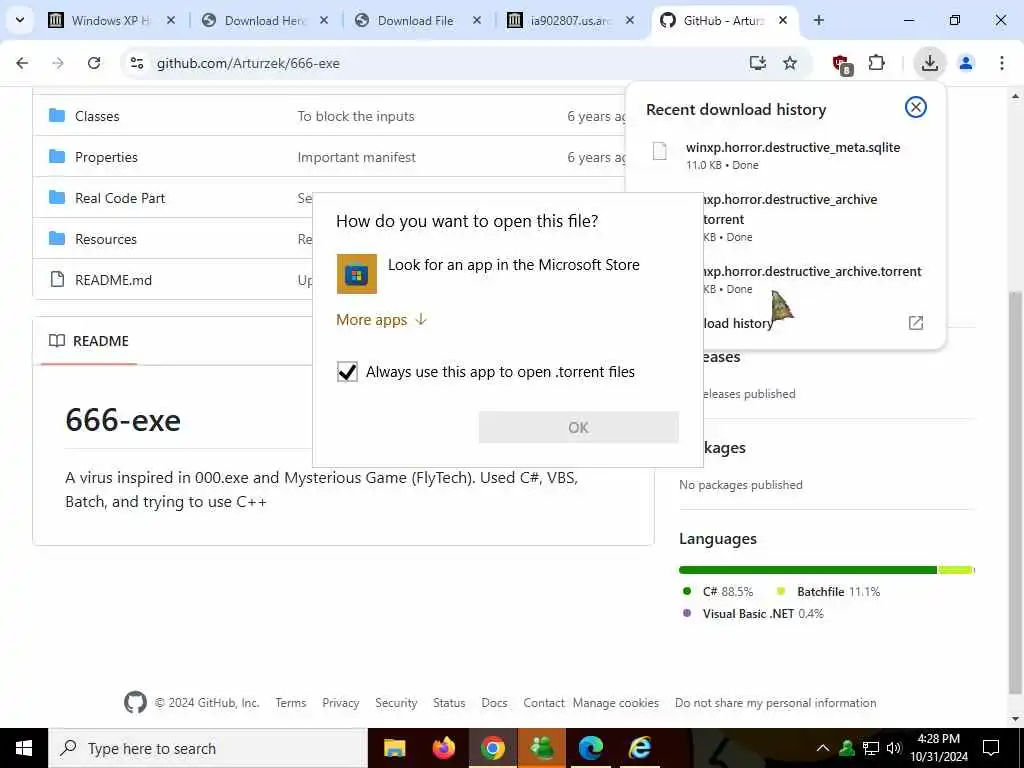The height and width of the screenshot is (768, 1024).
Task: Open Internet Explorer from taskbar
Action: [x=639, y=748]
